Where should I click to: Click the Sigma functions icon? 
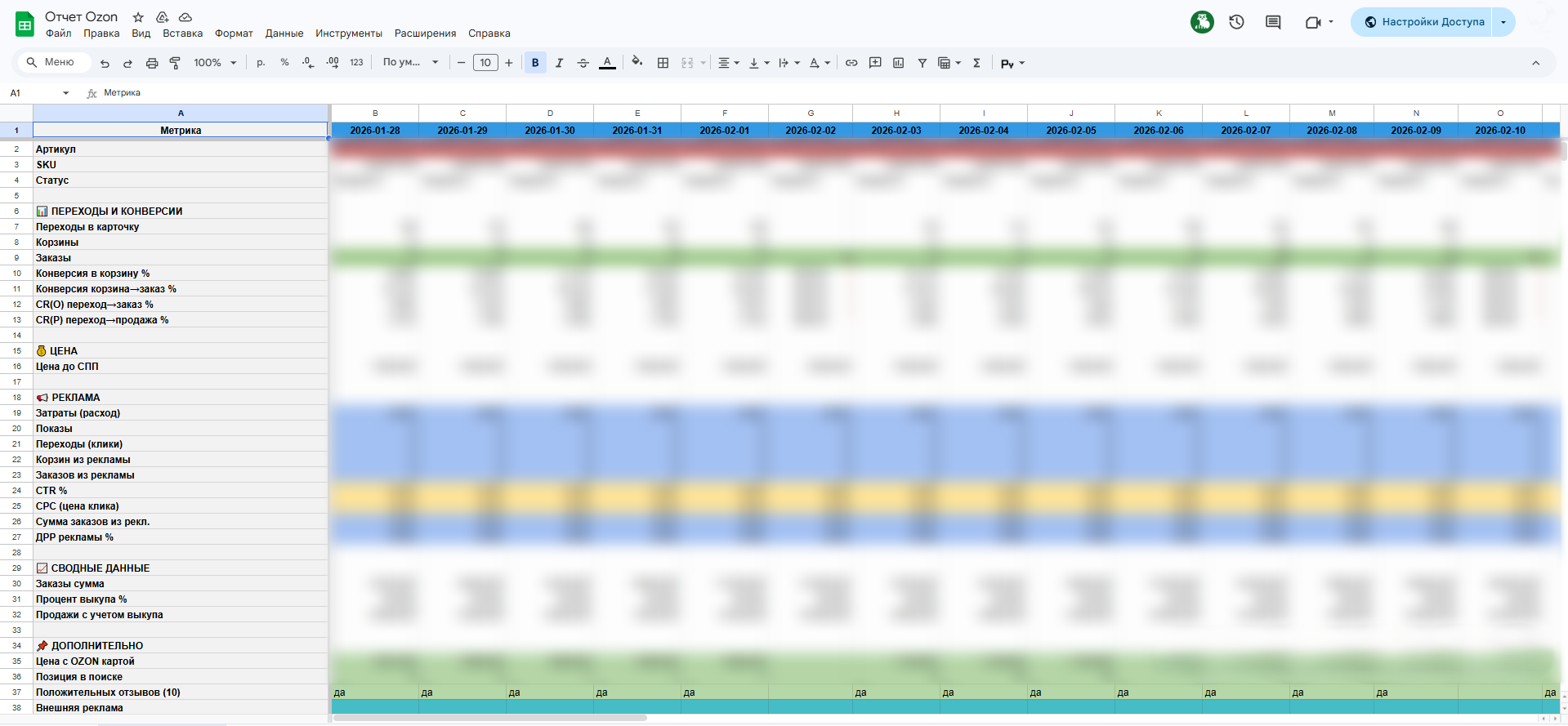[x=976, y=63]
